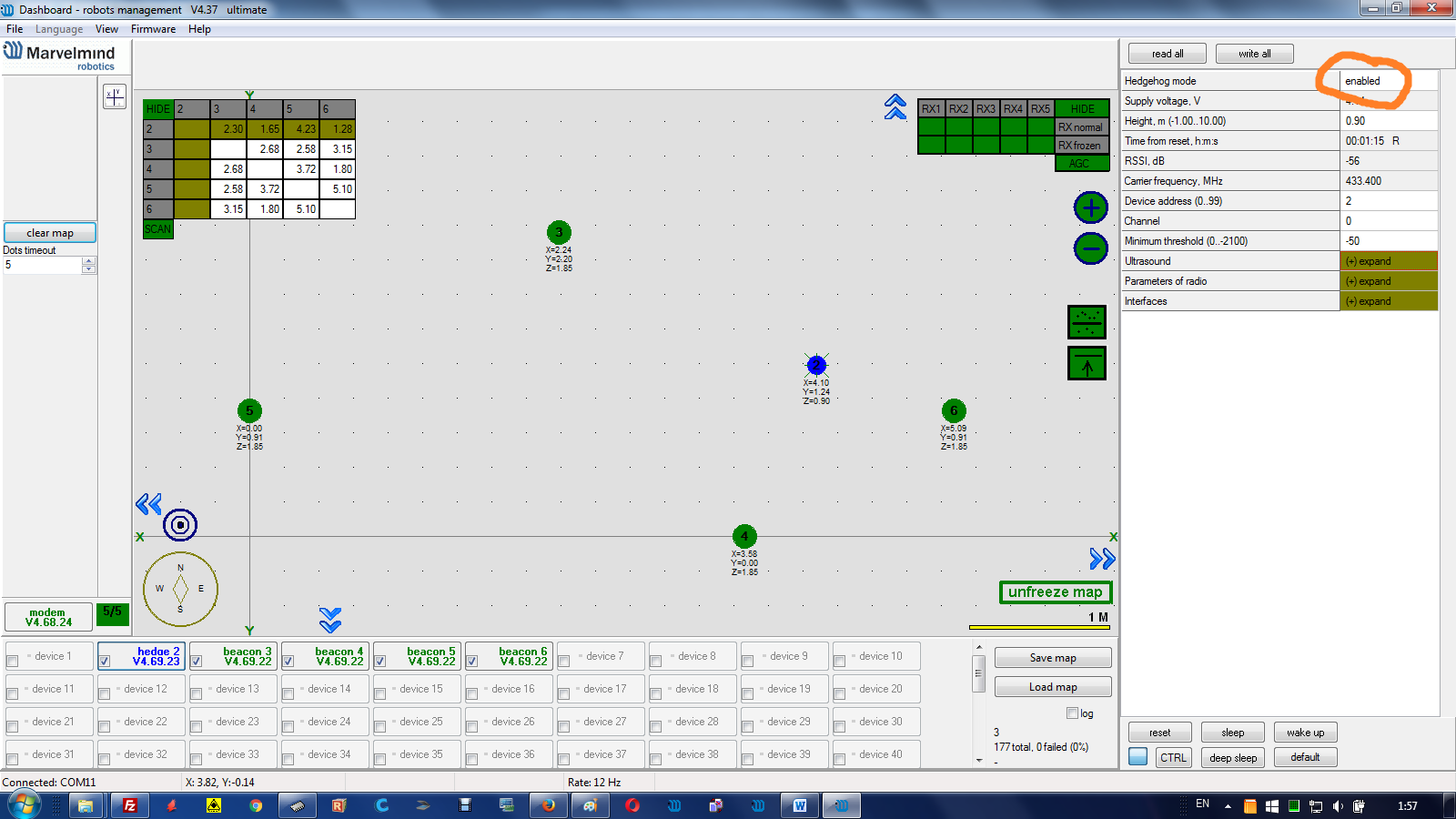Toggle the beacon 6 checkbox
Viewport: 1456px width, 819px height.
pos(472,662)
